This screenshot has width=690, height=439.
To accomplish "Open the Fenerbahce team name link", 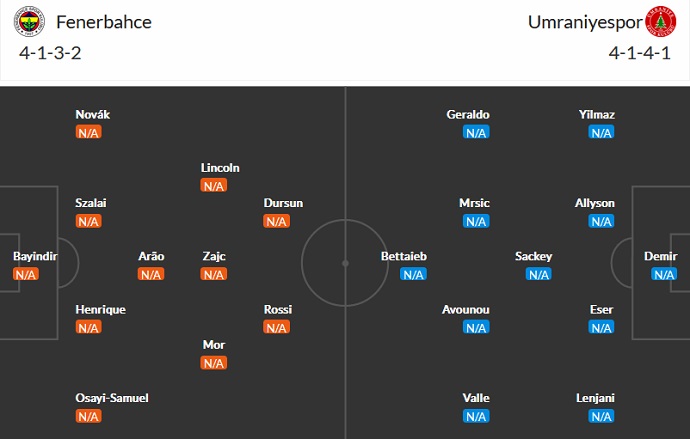I will [x=104, y=21].
